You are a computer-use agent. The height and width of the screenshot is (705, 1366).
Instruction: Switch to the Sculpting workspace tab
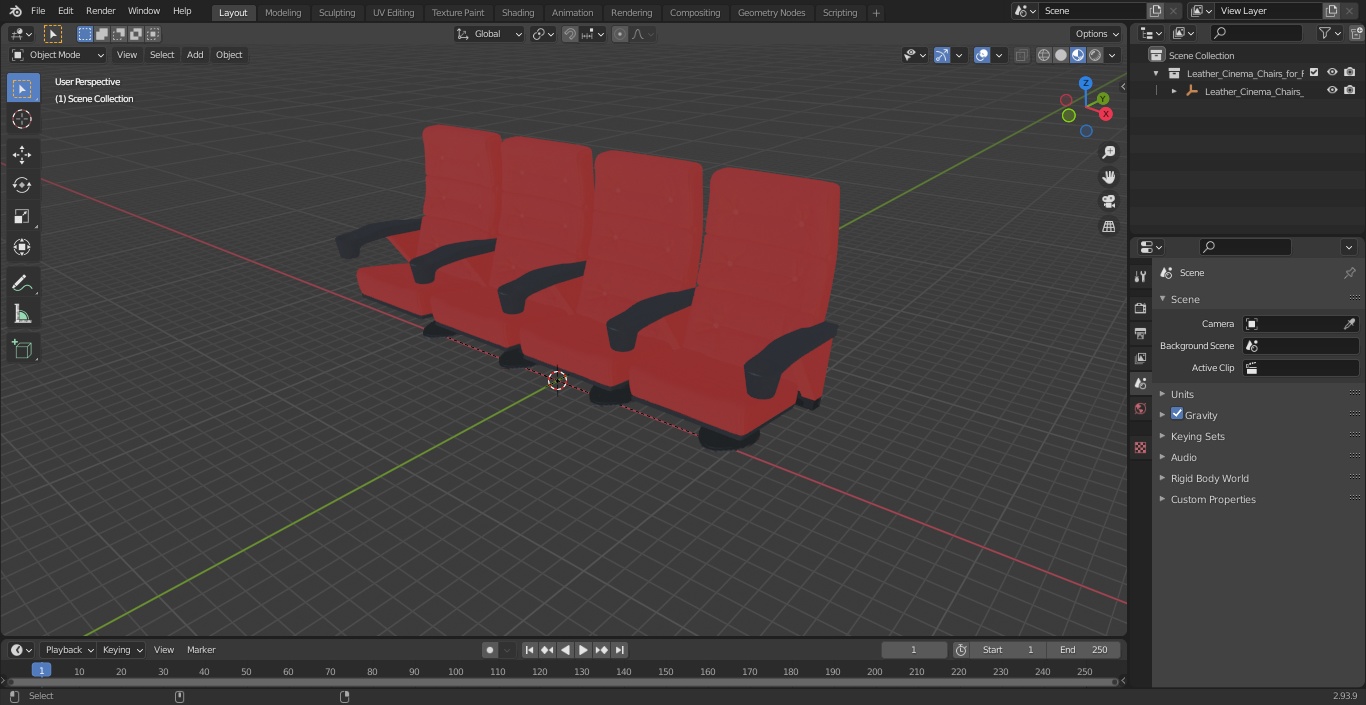tap(337, 12)
